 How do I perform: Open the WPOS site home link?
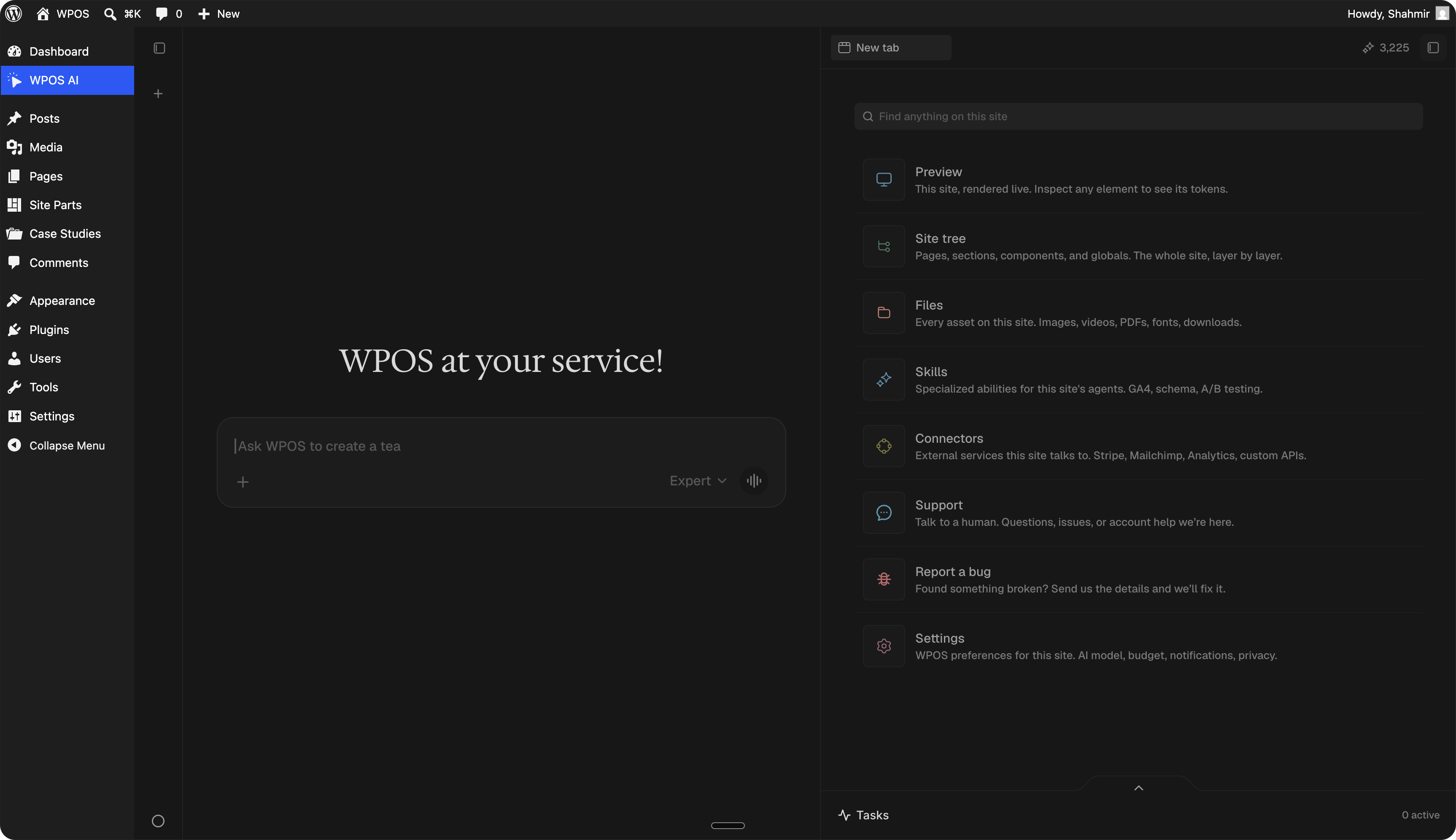(x=63, y=14)
